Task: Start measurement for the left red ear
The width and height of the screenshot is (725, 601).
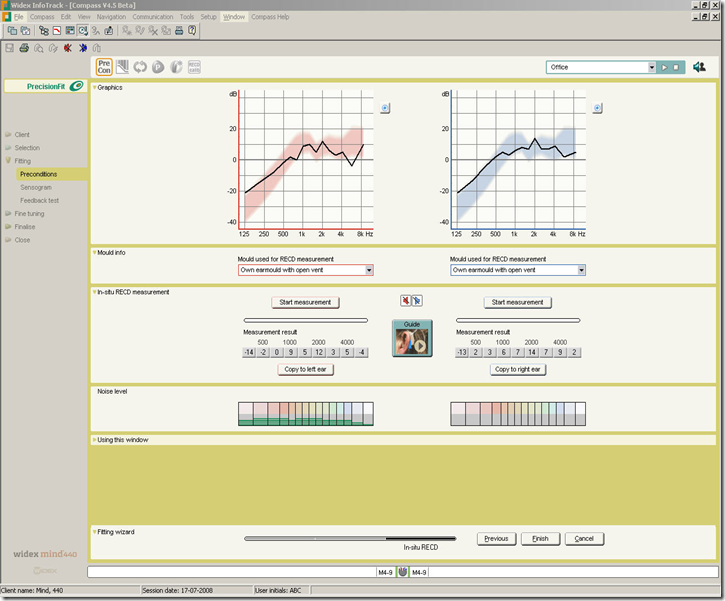Action: pyautogui.click(x=305, y=302)
